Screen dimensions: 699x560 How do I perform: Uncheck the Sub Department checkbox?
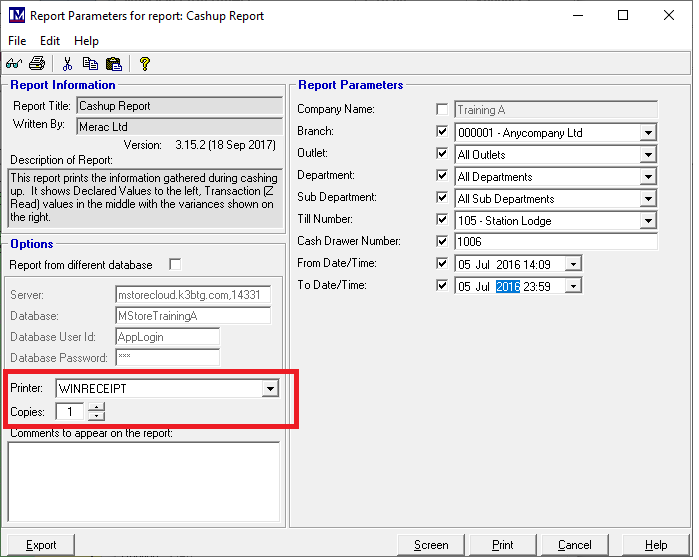[x=442, y=197]
